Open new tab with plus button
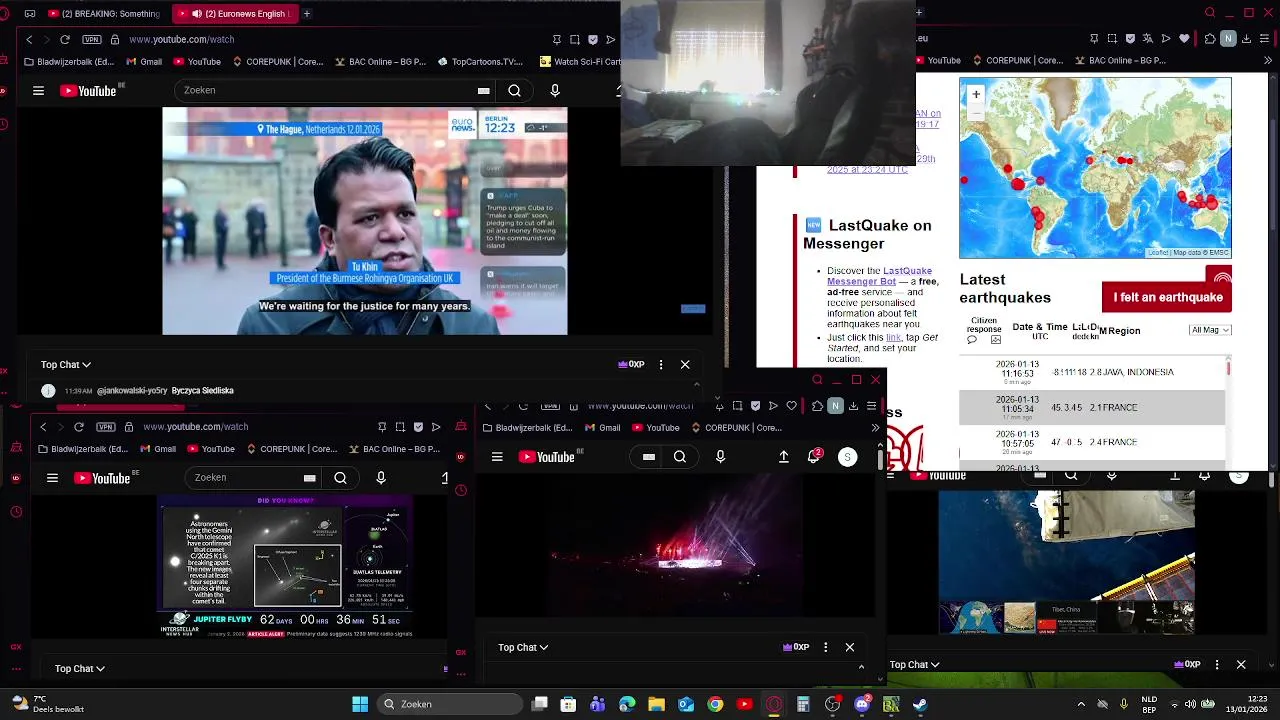The image size is (1280, 720). (306, 14)
